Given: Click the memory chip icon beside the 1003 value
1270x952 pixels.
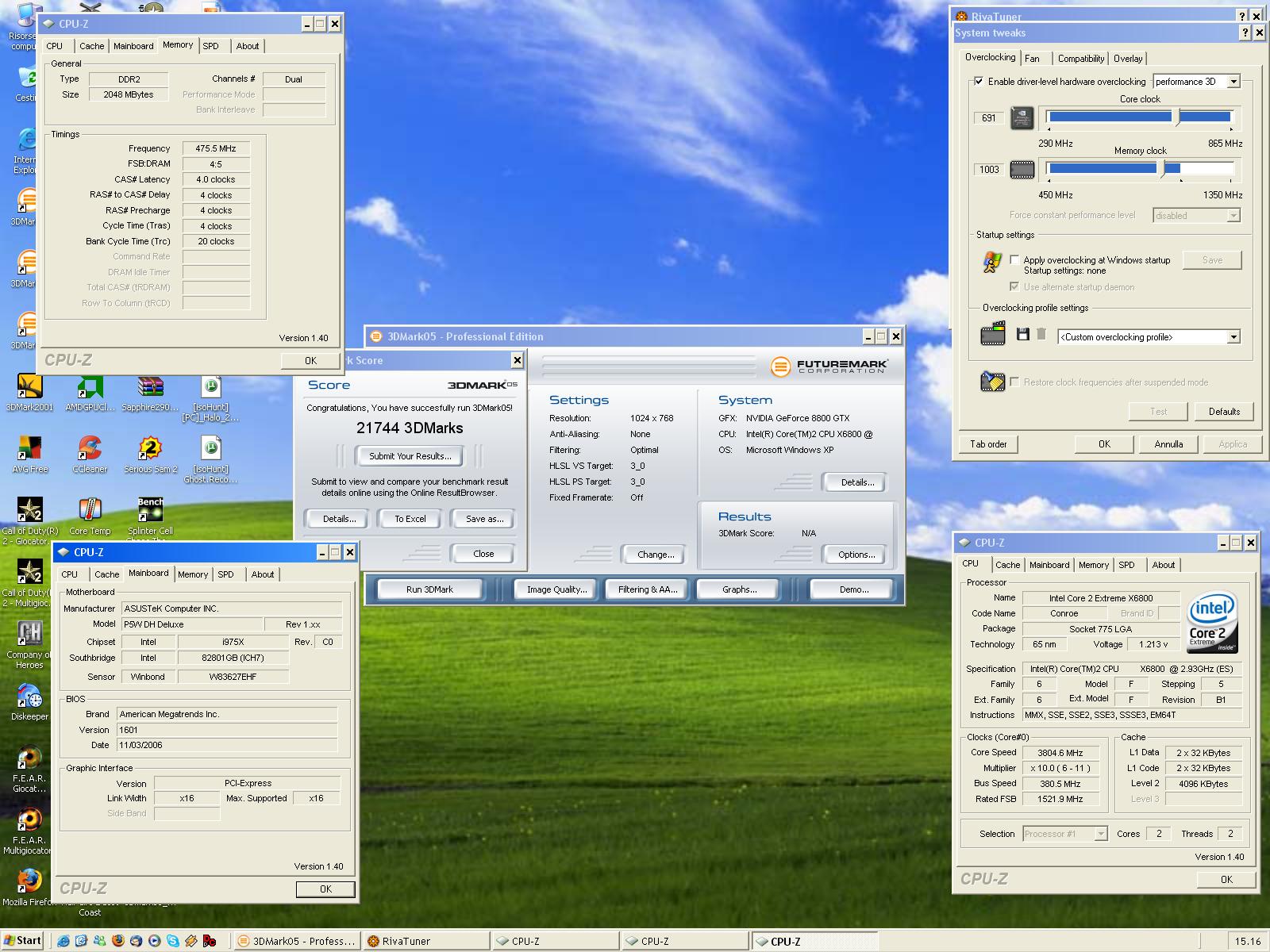Looking at the screenshot, I should (x=1022, y=170).
